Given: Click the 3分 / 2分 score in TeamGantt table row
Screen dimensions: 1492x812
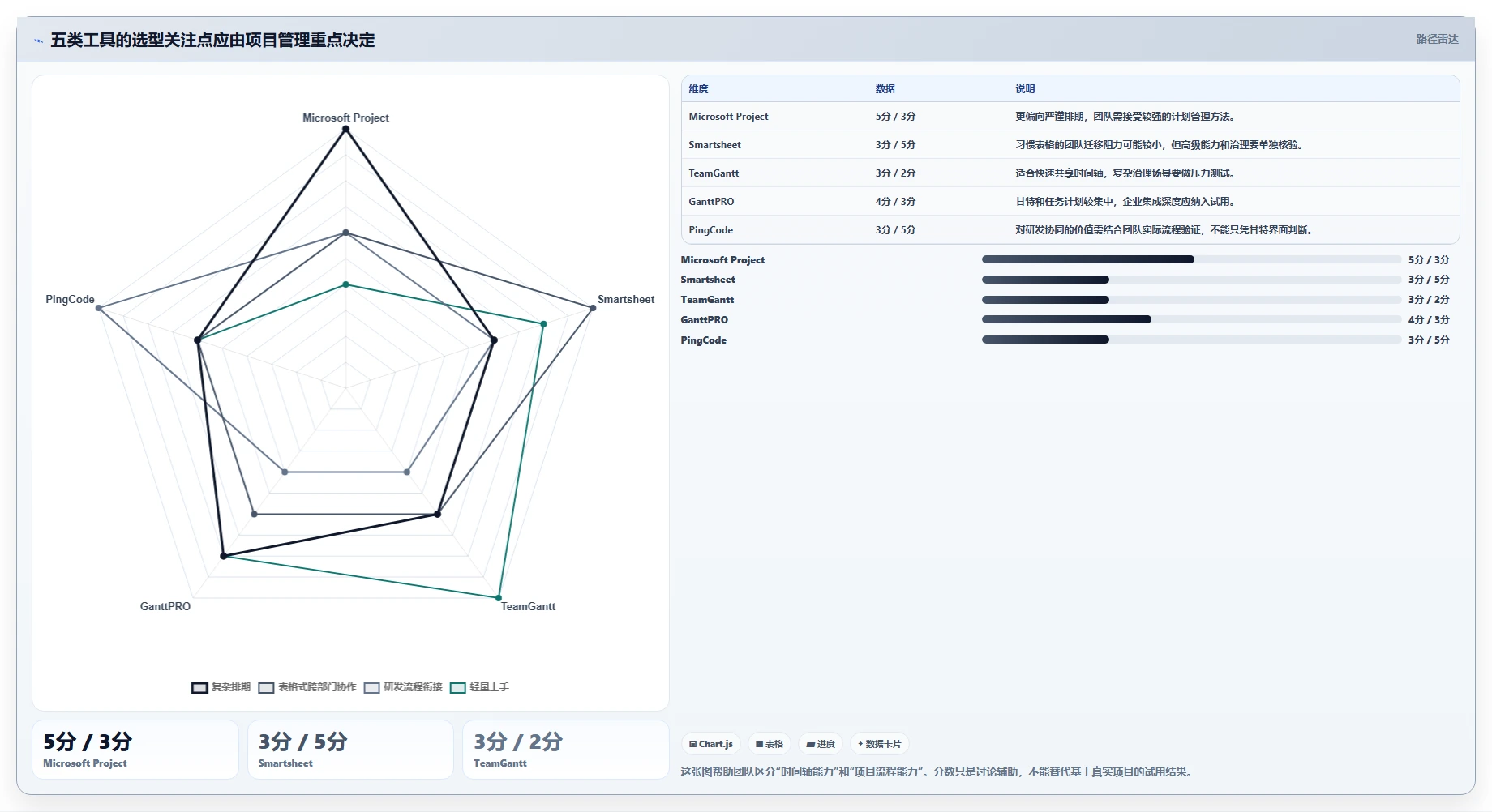Looking at the screenshot, I should (895, 173).
